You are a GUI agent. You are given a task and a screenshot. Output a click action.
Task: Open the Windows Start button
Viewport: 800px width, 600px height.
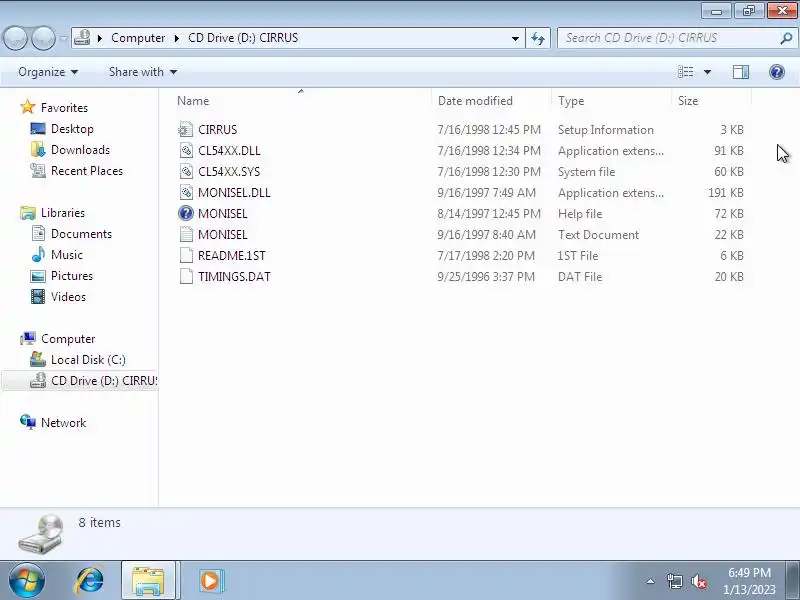(x=27, y=580)
